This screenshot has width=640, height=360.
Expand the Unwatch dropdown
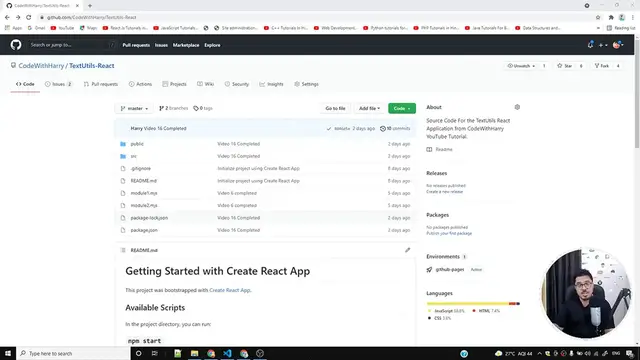[521, 66]
